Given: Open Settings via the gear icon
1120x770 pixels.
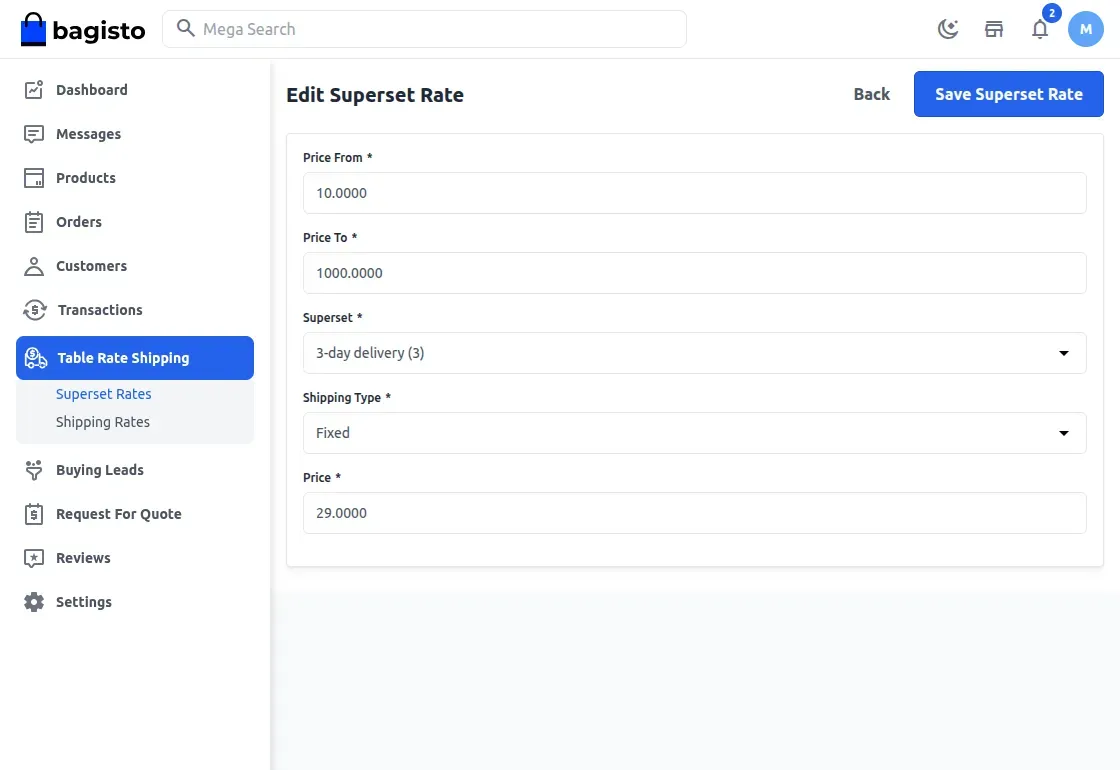Looking at the screenshot, I should 83,601.
